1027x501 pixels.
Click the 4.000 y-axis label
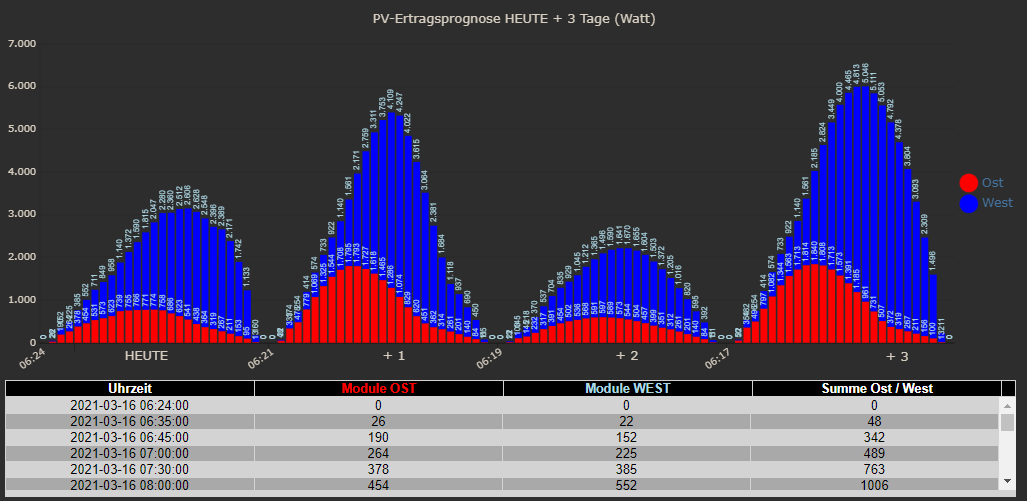tap(22, 172)
